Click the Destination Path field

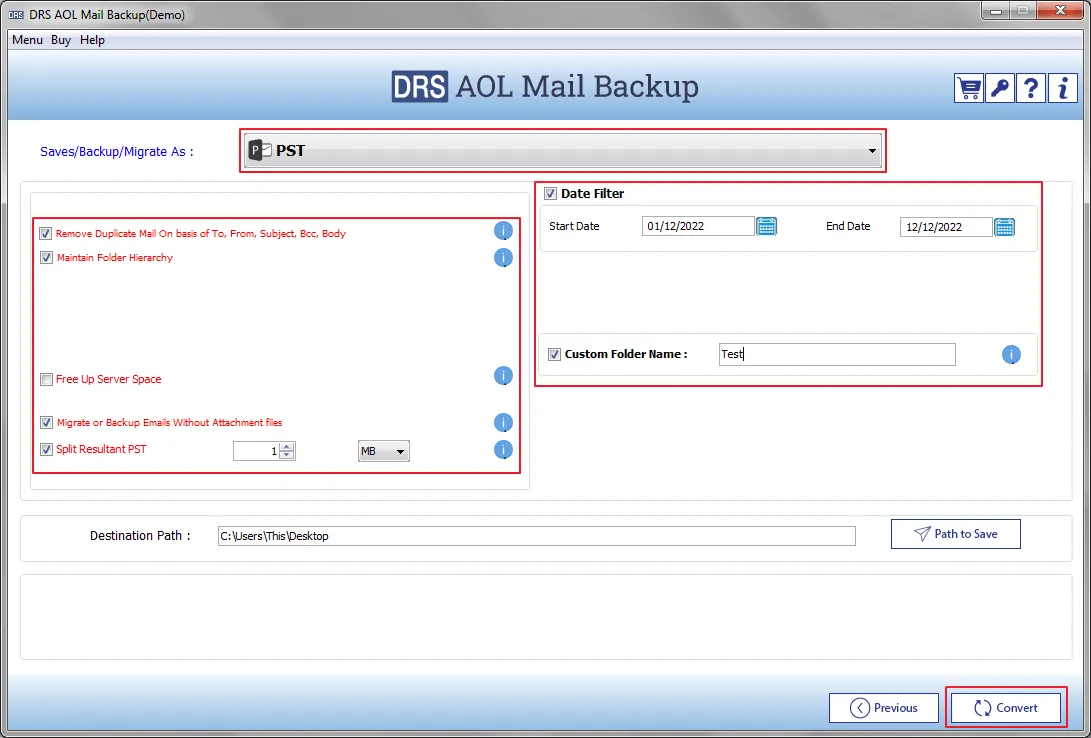tap(536, 536)
